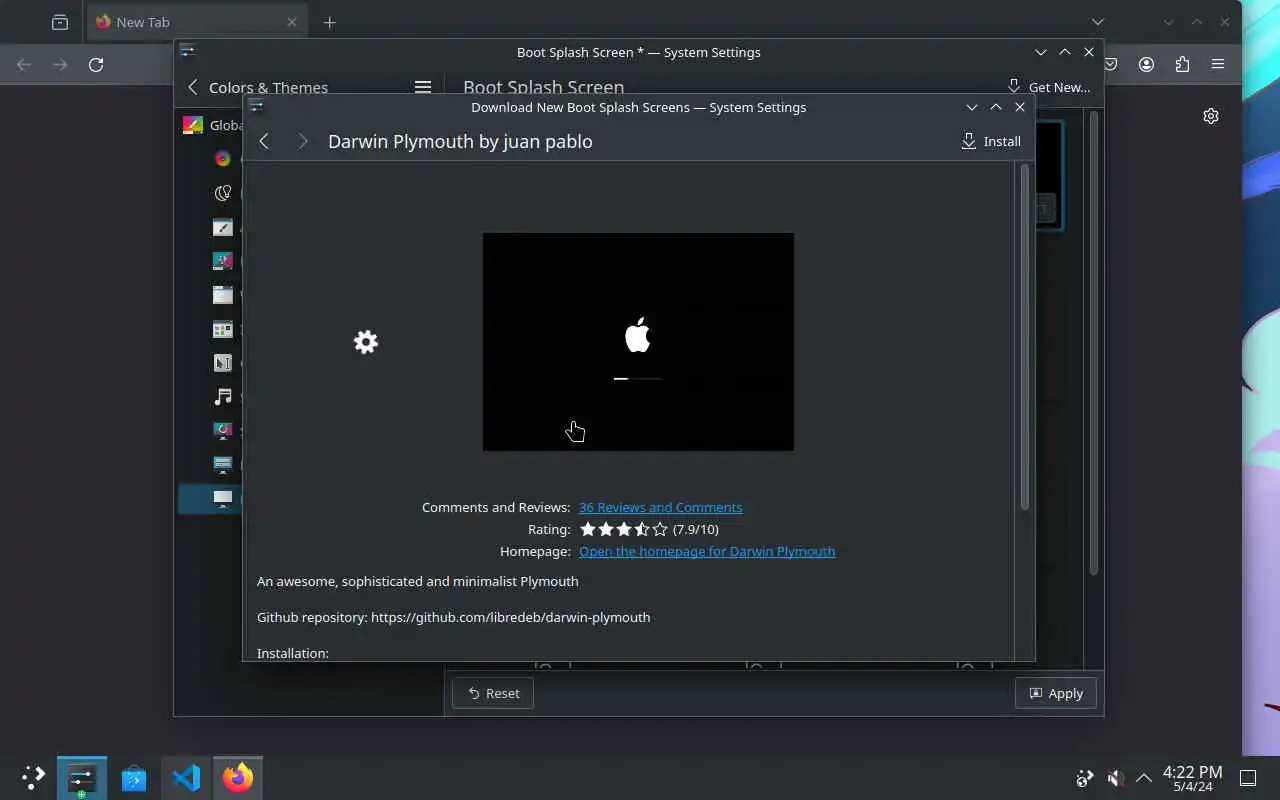The height and width of the screenshot is (800, 1280).
Task: Click Install for Darwin Plymouth
Action: [x=991, y=141]
